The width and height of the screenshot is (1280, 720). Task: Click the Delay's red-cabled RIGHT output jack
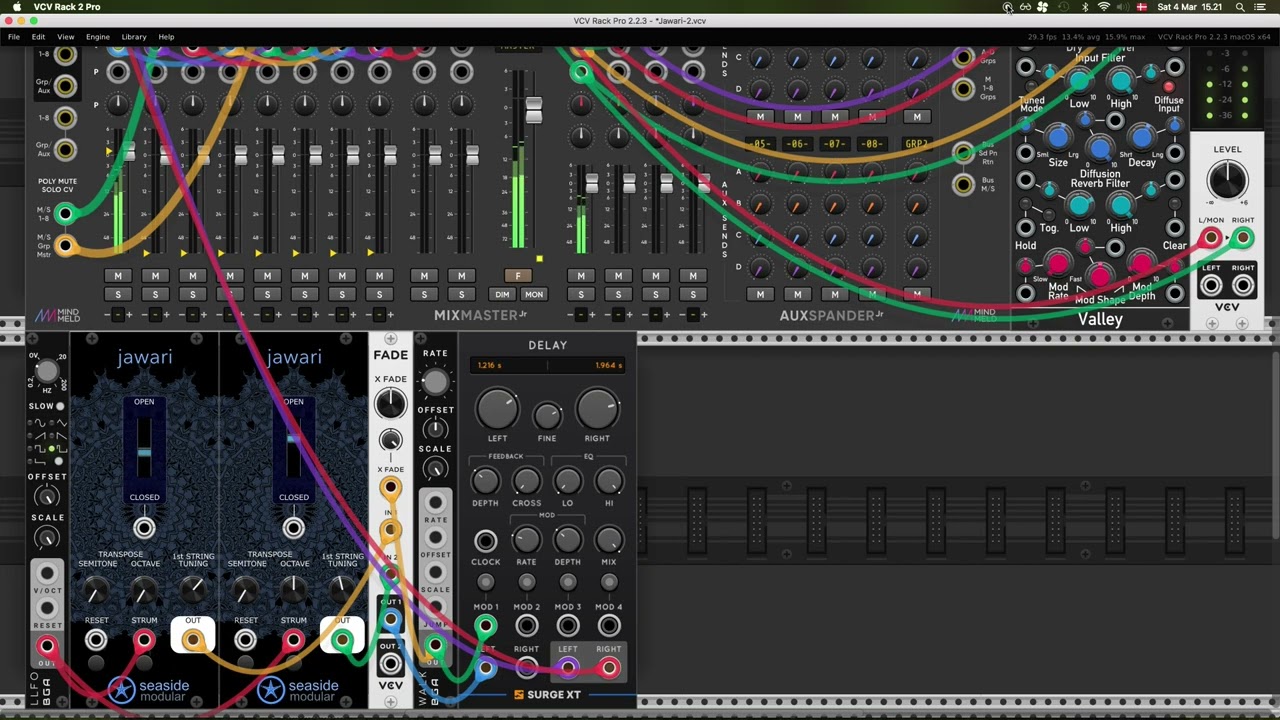608,668
